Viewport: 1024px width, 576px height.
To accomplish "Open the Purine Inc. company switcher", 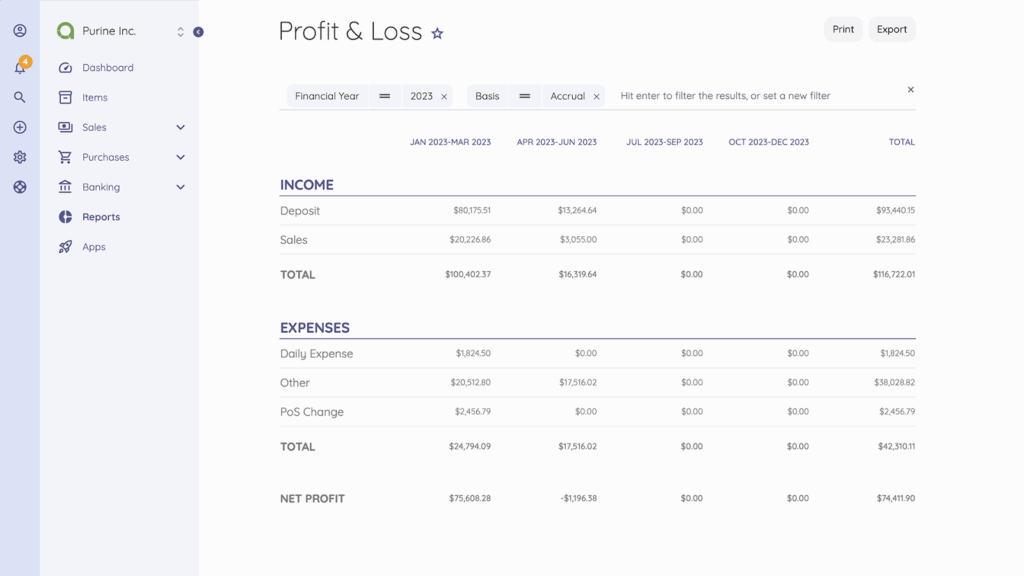I will [x=180, y=32].
